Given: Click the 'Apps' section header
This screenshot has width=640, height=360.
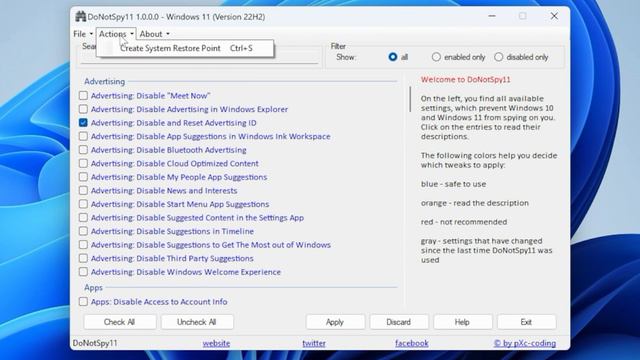Looking at the screenshot, I should (x=93, y=287).
